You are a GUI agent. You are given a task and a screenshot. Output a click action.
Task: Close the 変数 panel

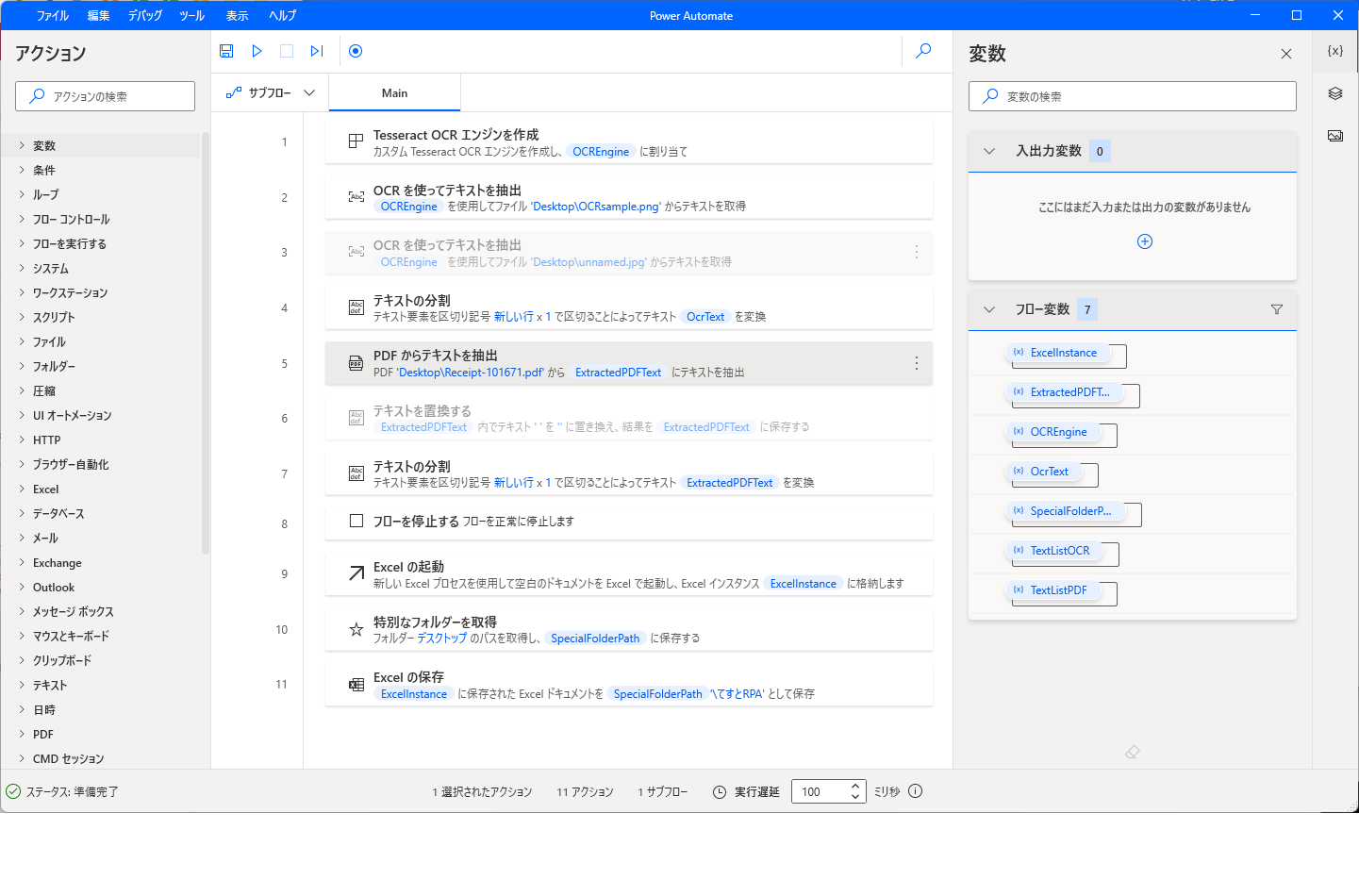pos(1286,54)
